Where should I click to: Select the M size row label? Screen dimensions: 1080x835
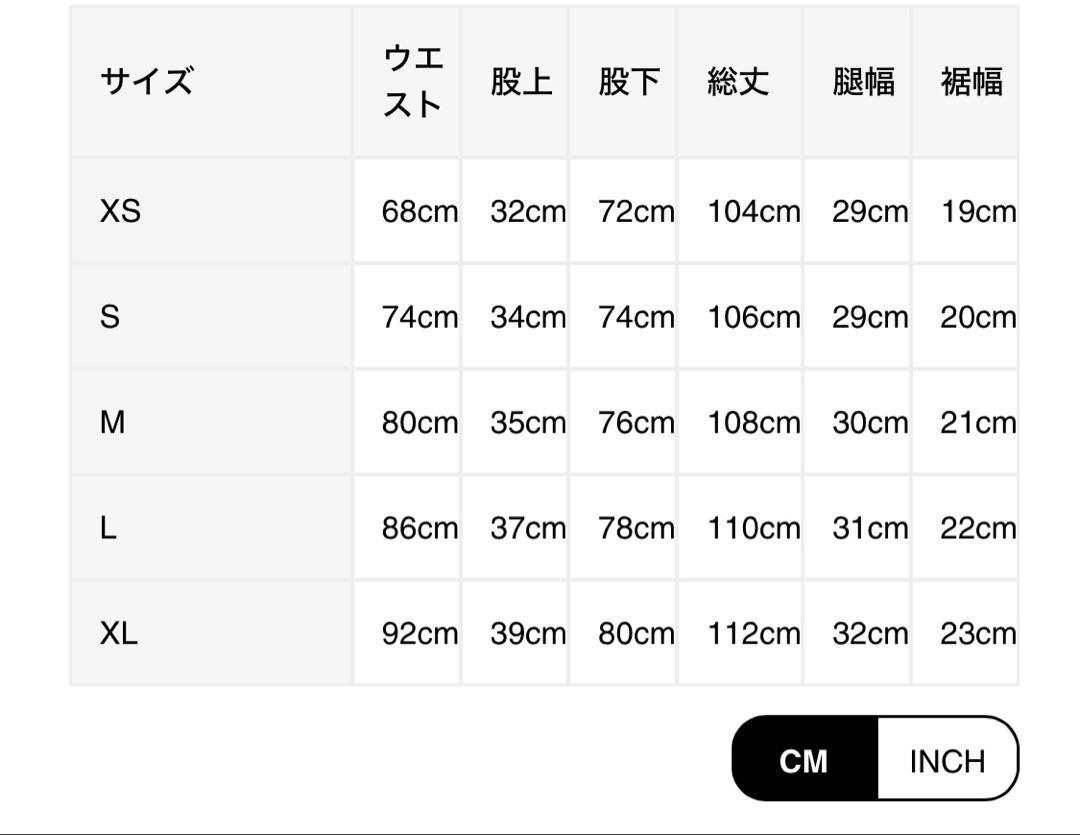coord(211,422)
